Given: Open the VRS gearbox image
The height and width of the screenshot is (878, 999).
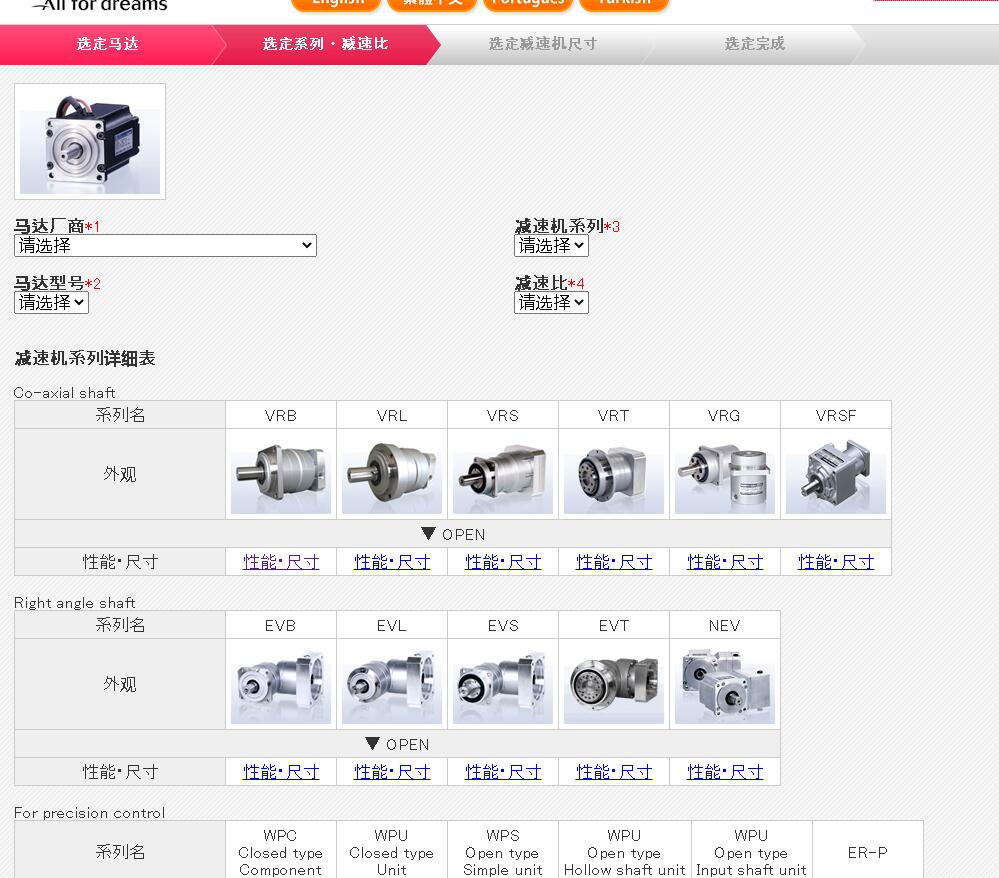Looking at the screenshot, I should (x=502, y=473).
